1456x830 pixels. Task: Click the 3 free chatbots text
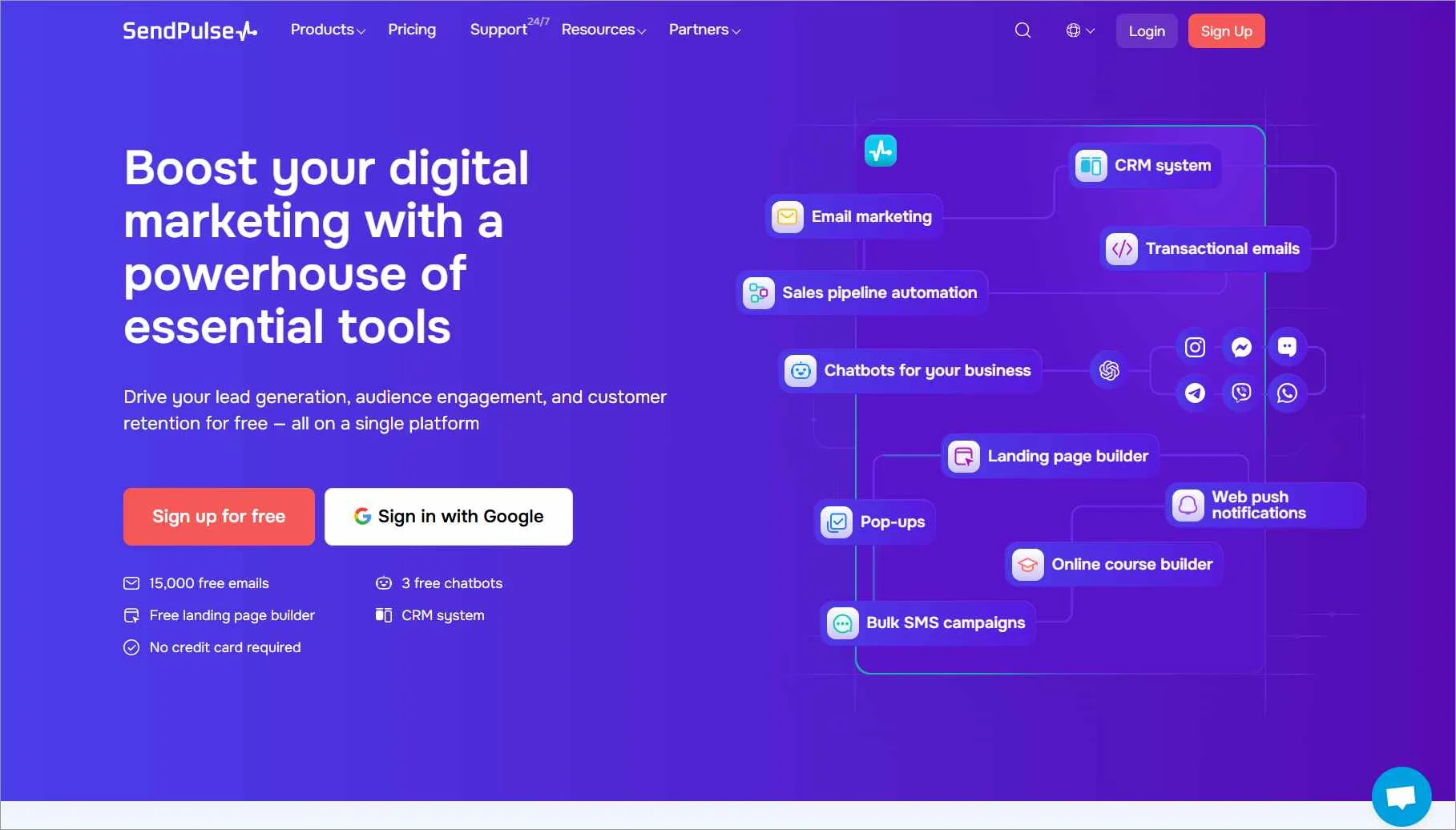pos(452,583)
